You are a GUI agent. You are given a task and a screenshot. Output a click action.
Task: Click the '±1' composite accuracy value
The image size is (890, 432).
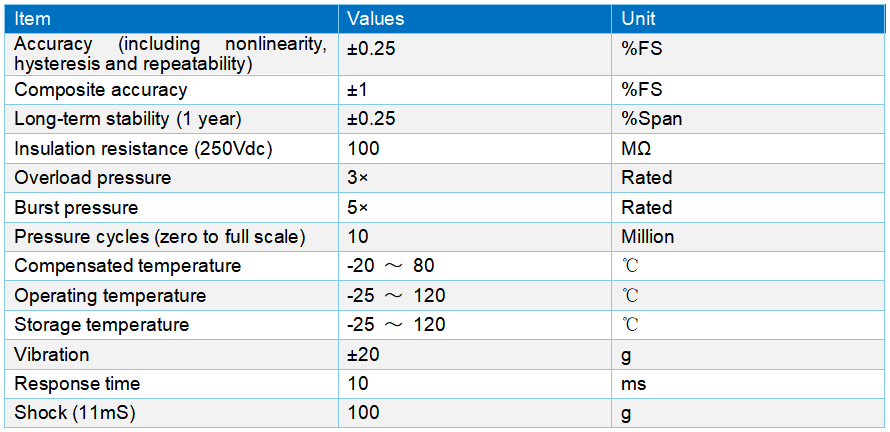coord(358,90)
